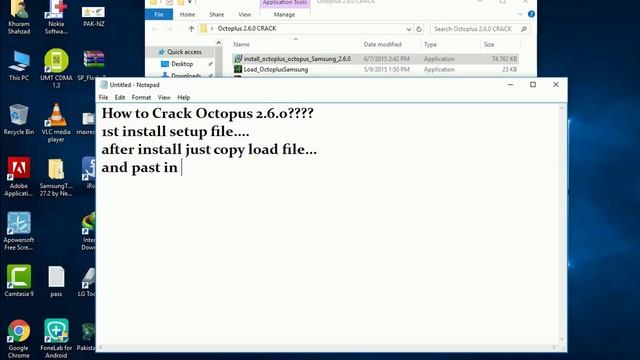
Task: Select Load_OctoplusSamsung file
Action: pos(376,69)
